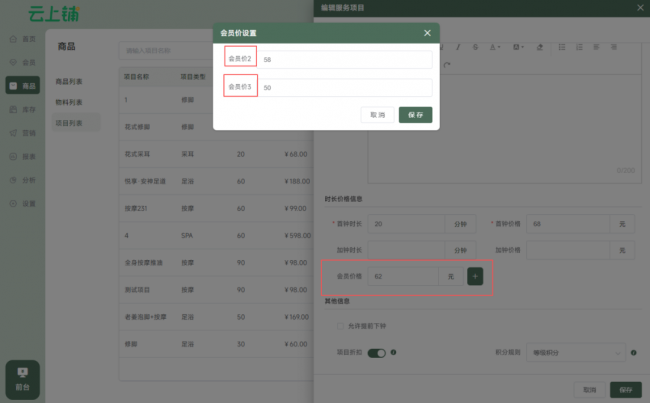The height and width of the screenshot is (403, 650).
Task: Open 库存 in the left sidebar
Action: pos(22,109)
